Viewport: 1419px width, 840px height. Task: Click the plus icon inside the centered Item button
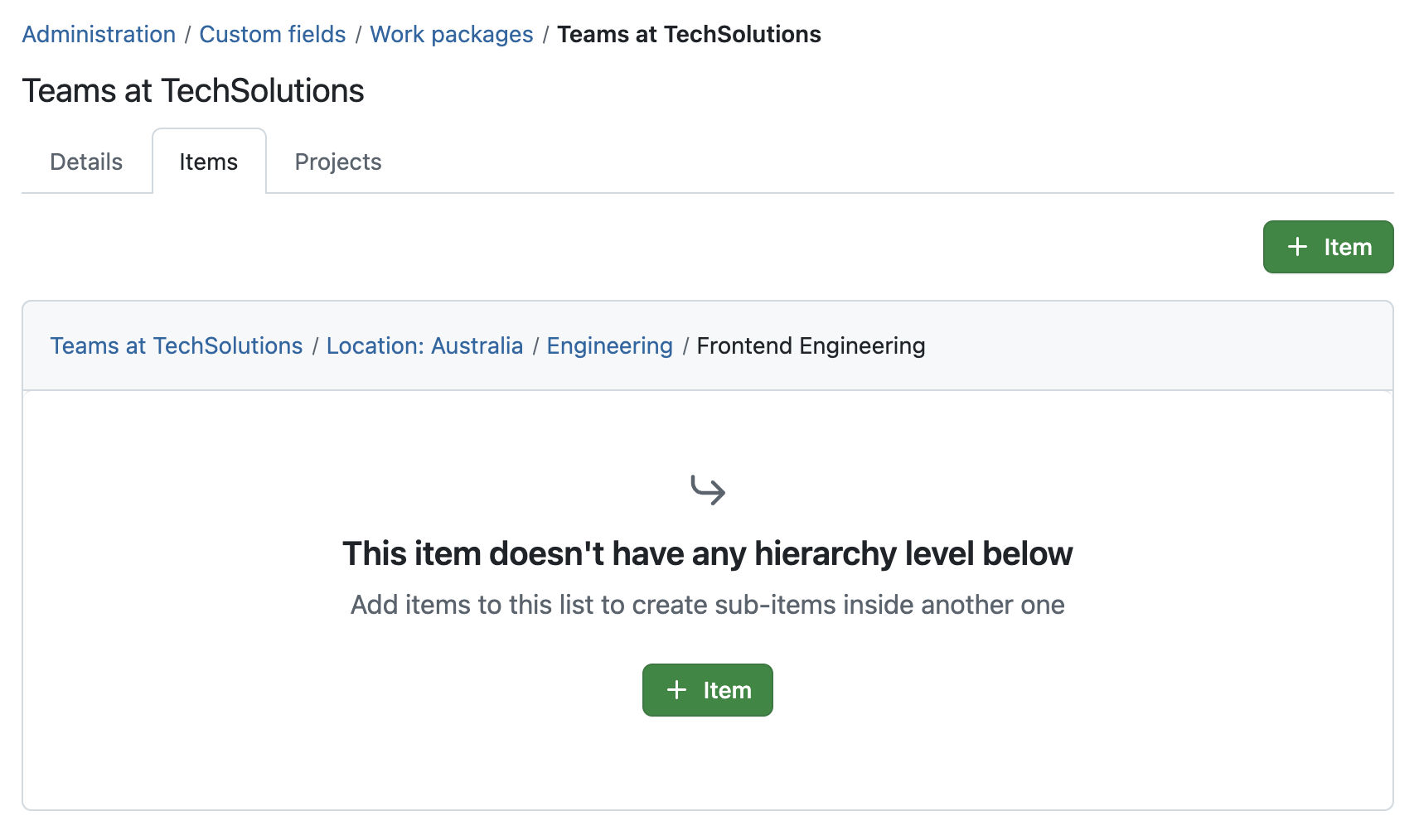pos(676,689)
